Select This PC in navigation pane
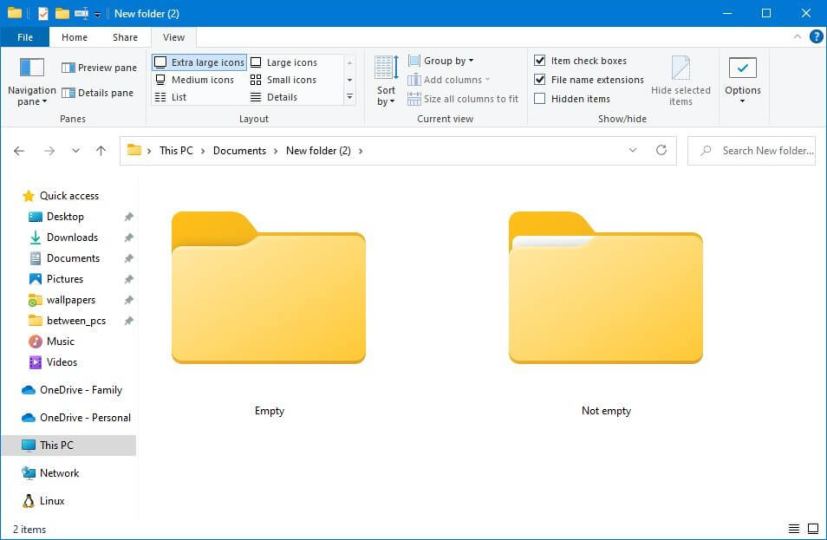This screenshot has width=827, height=540. pos(69,446)
